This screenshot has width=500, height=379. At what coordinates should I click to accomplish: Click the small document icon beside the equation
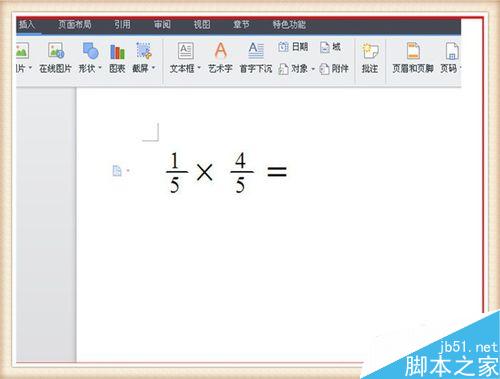click(x=117, y=171)
